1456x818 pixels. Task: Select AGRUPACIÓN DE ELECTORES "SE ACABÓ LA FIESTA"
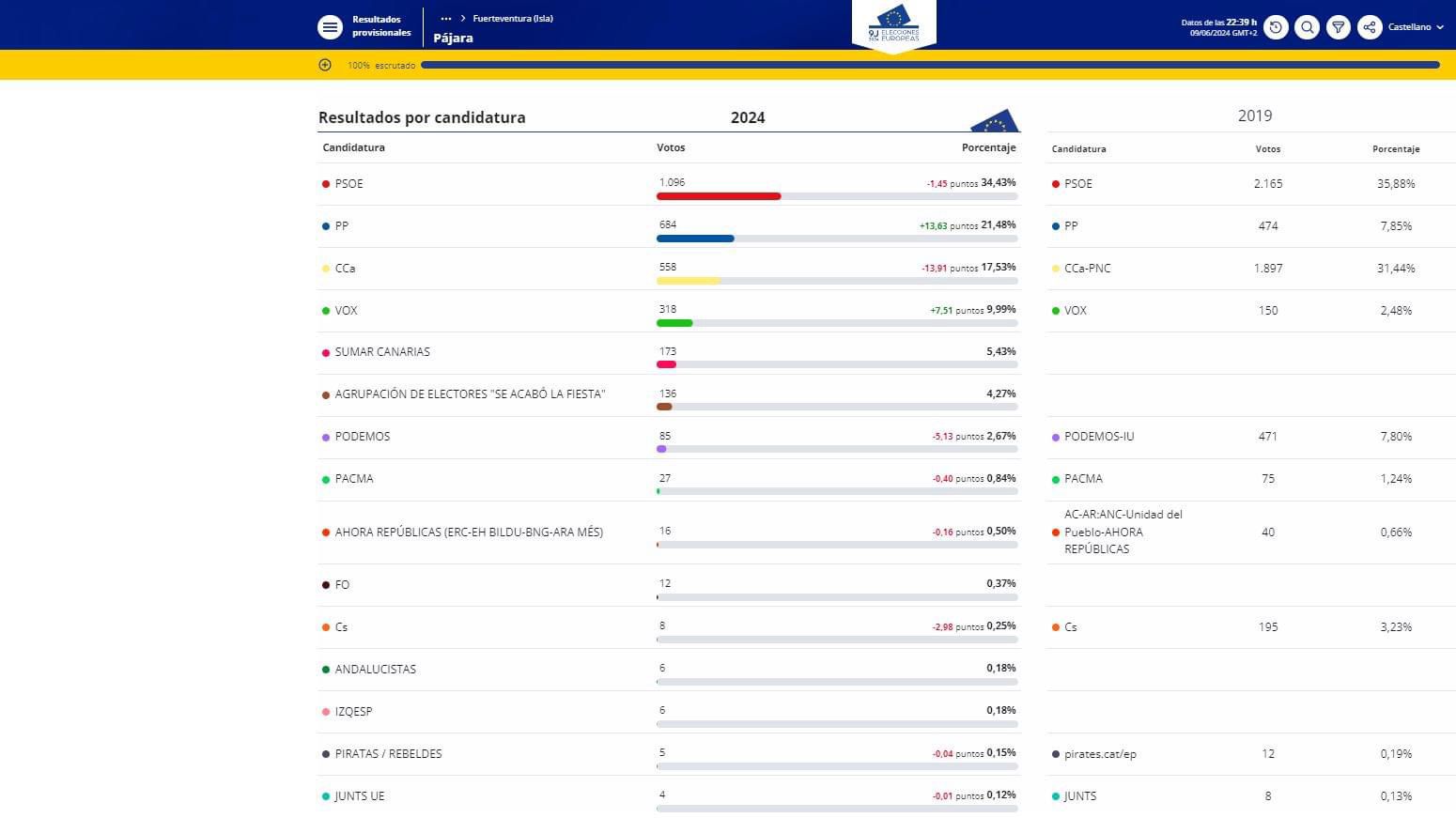point(470,394)
